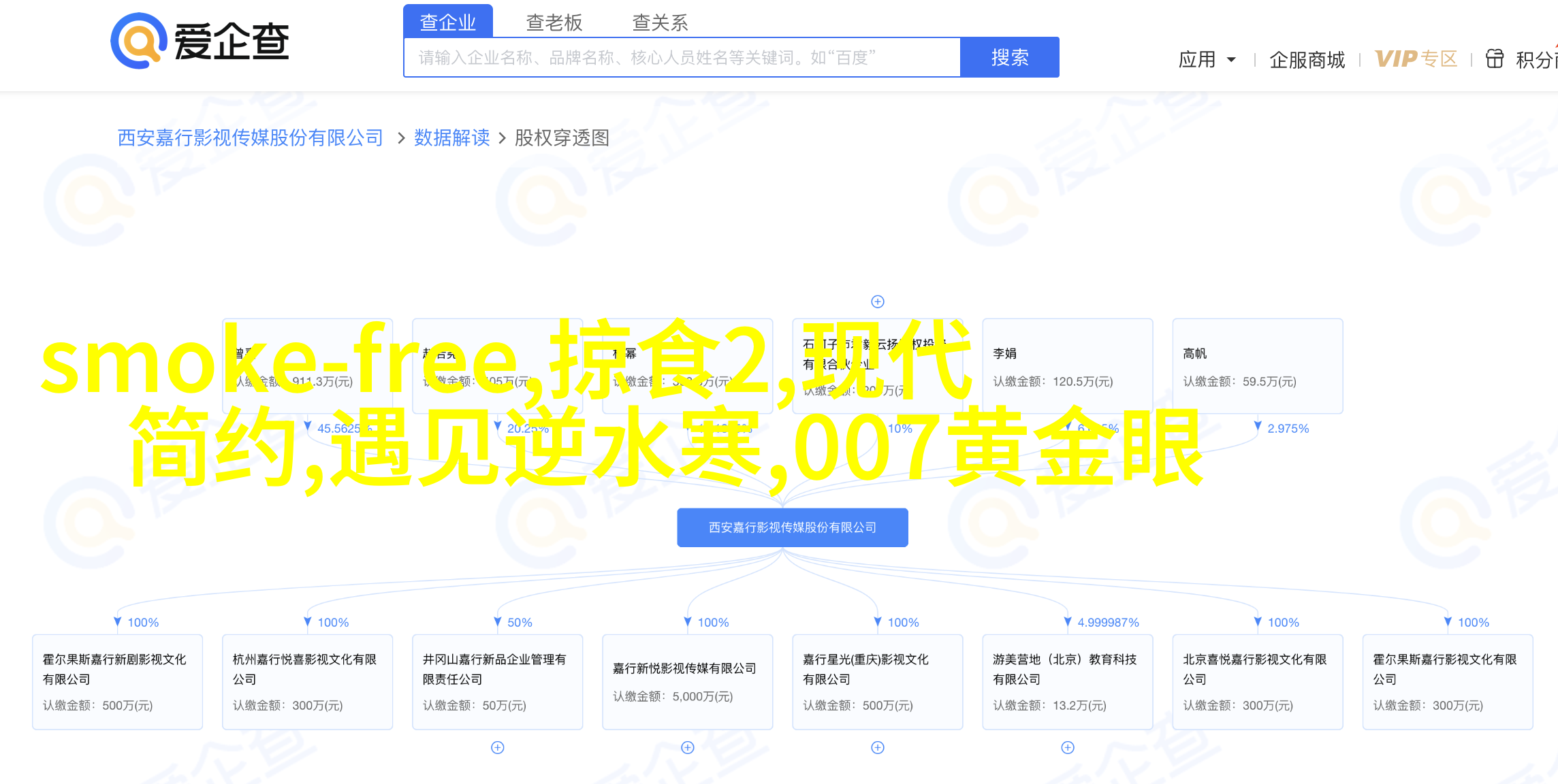The height and width of the screenshot is (784, 1558).
Task: Select the shareholder card 李娟
Action: (1068, 366)
